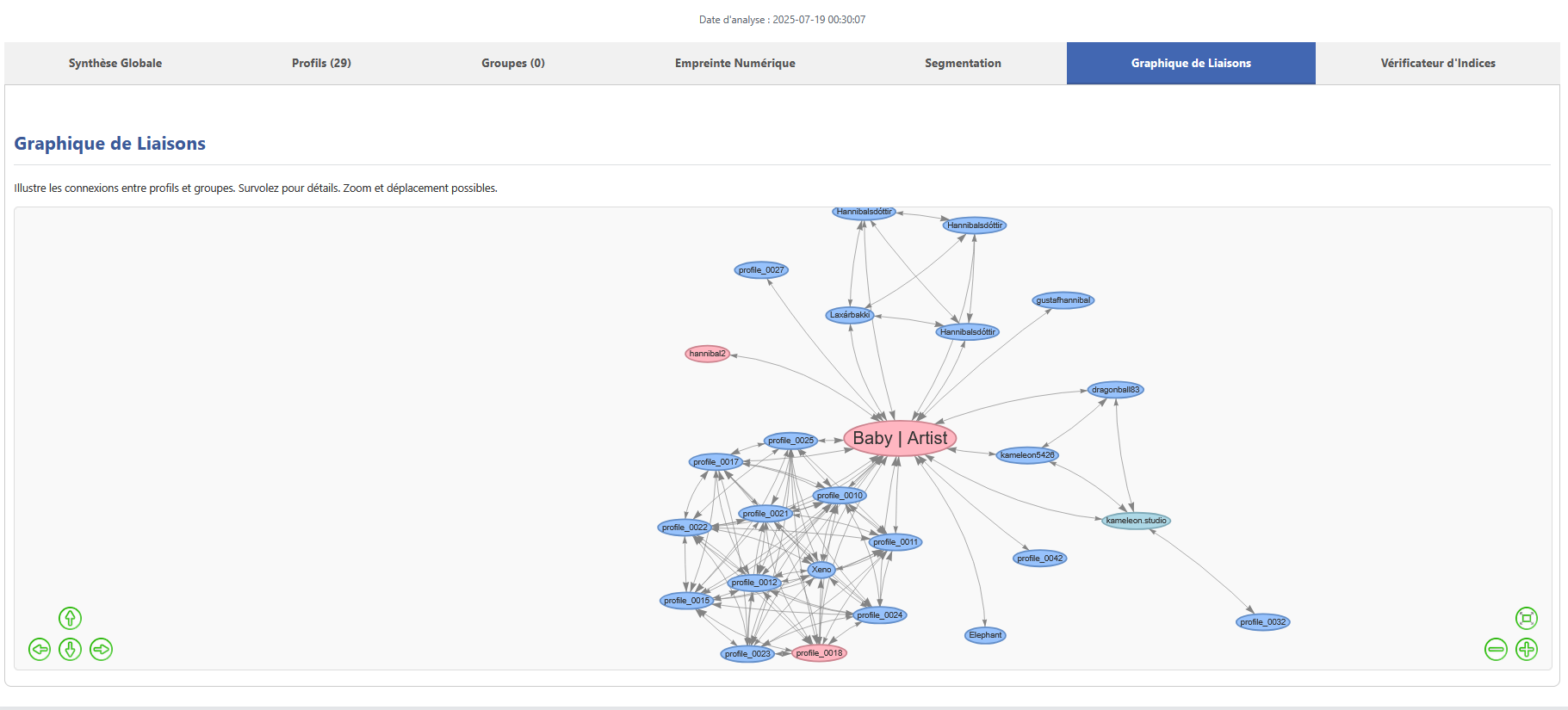Select the central Baby | Artist node
The width and height of the screenshot is (1568, 710).
pyautogui.click(x=900, y=438)
